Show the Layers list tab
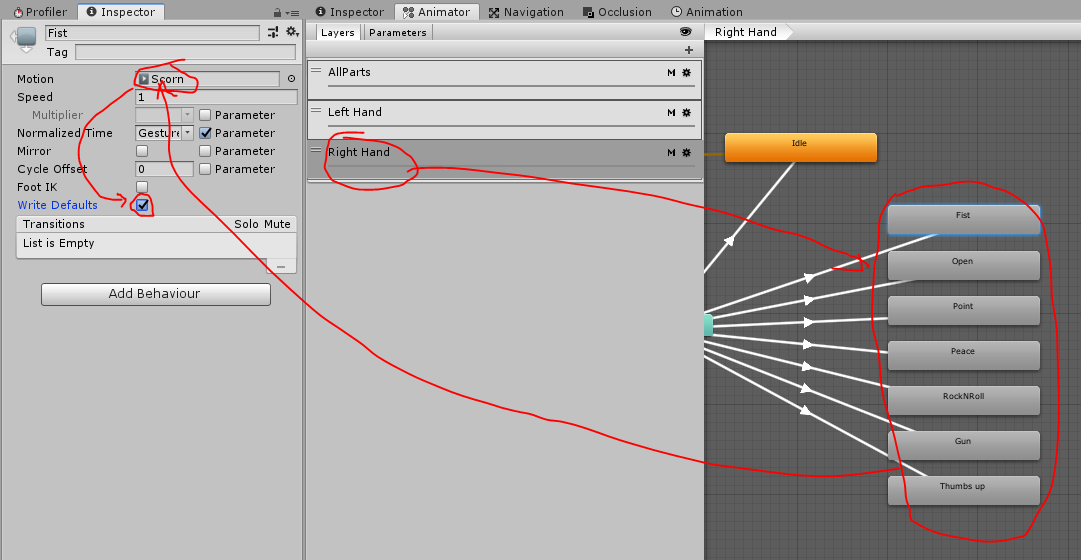1081x560 pixels. (338, 32)
